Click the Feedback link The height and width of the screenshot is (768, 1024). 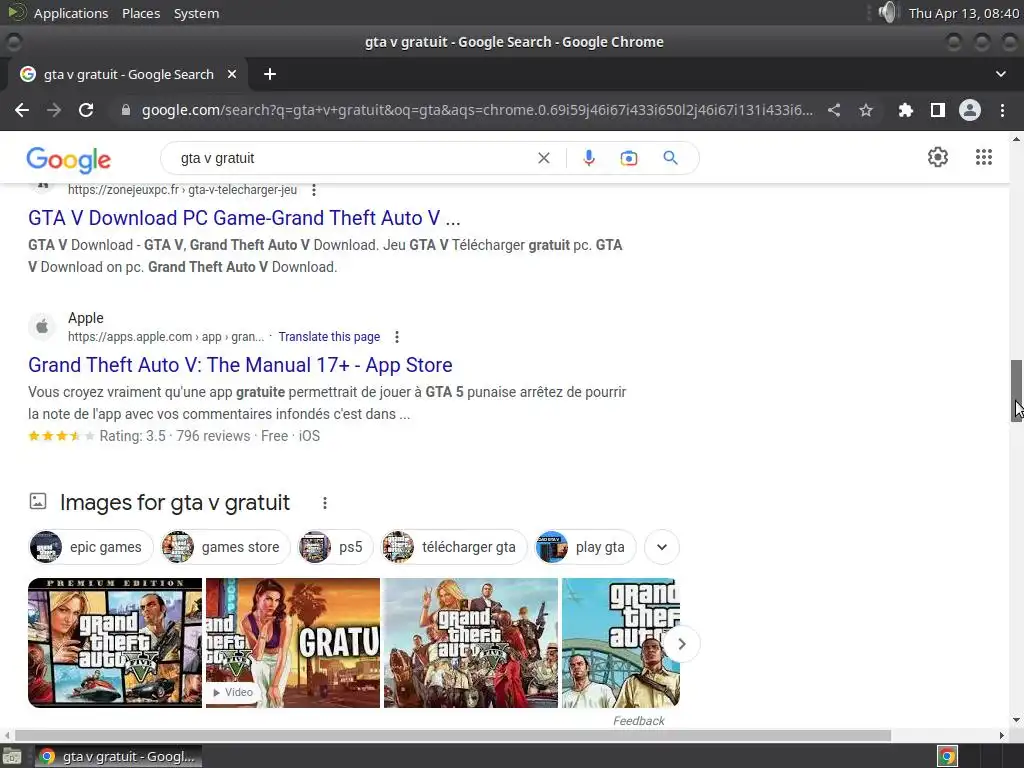coord(638,721)
